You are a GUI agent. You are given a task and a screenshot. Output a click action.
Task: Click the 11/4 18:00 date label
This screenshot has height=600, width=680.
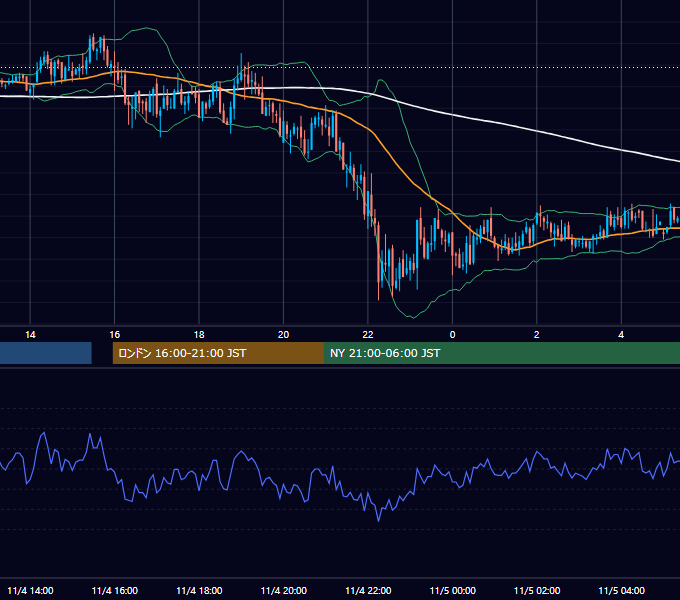(x=199, y=590)
